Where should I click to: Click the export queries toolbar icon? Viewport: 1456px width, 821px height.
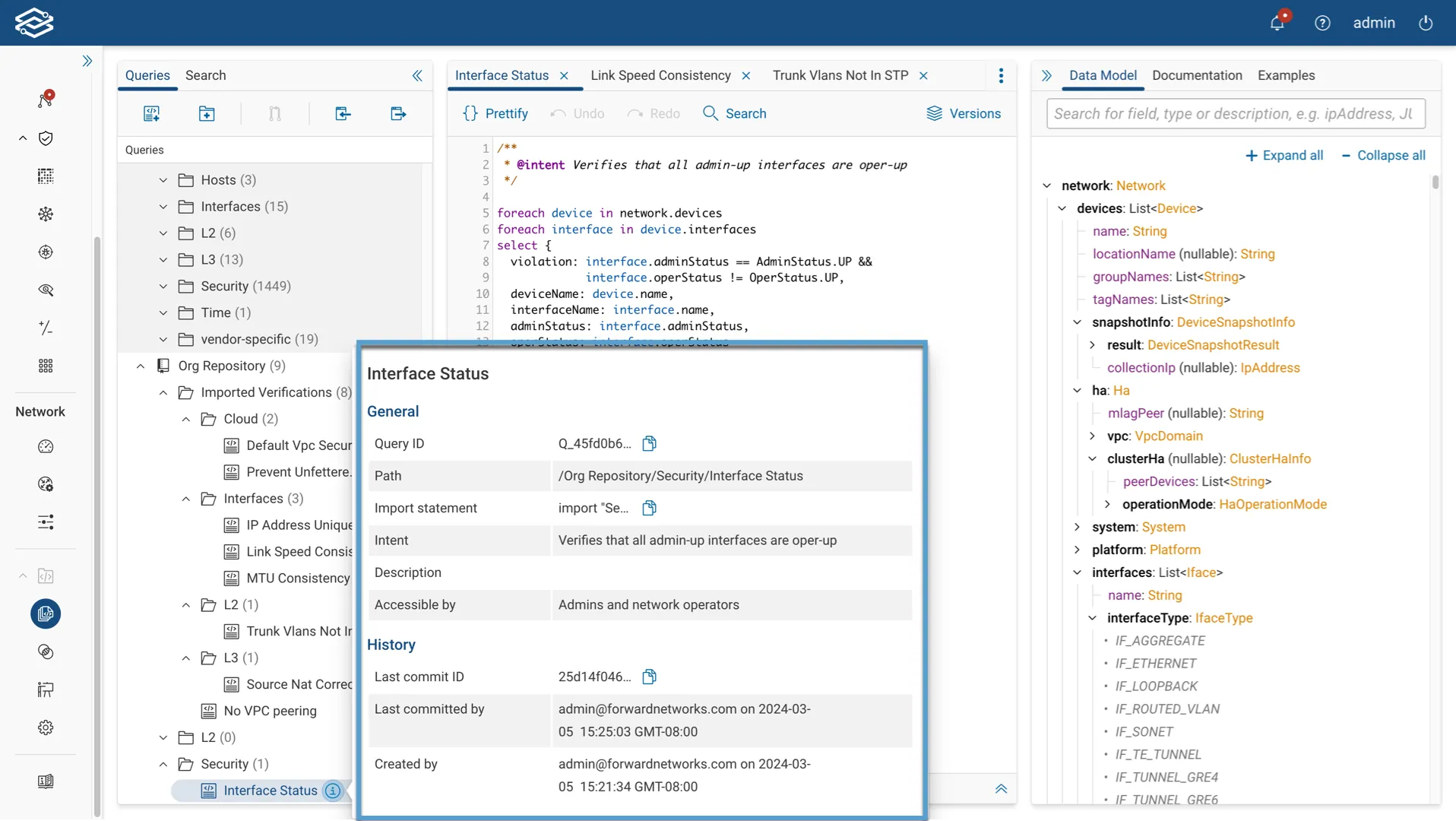click(398, 113)
